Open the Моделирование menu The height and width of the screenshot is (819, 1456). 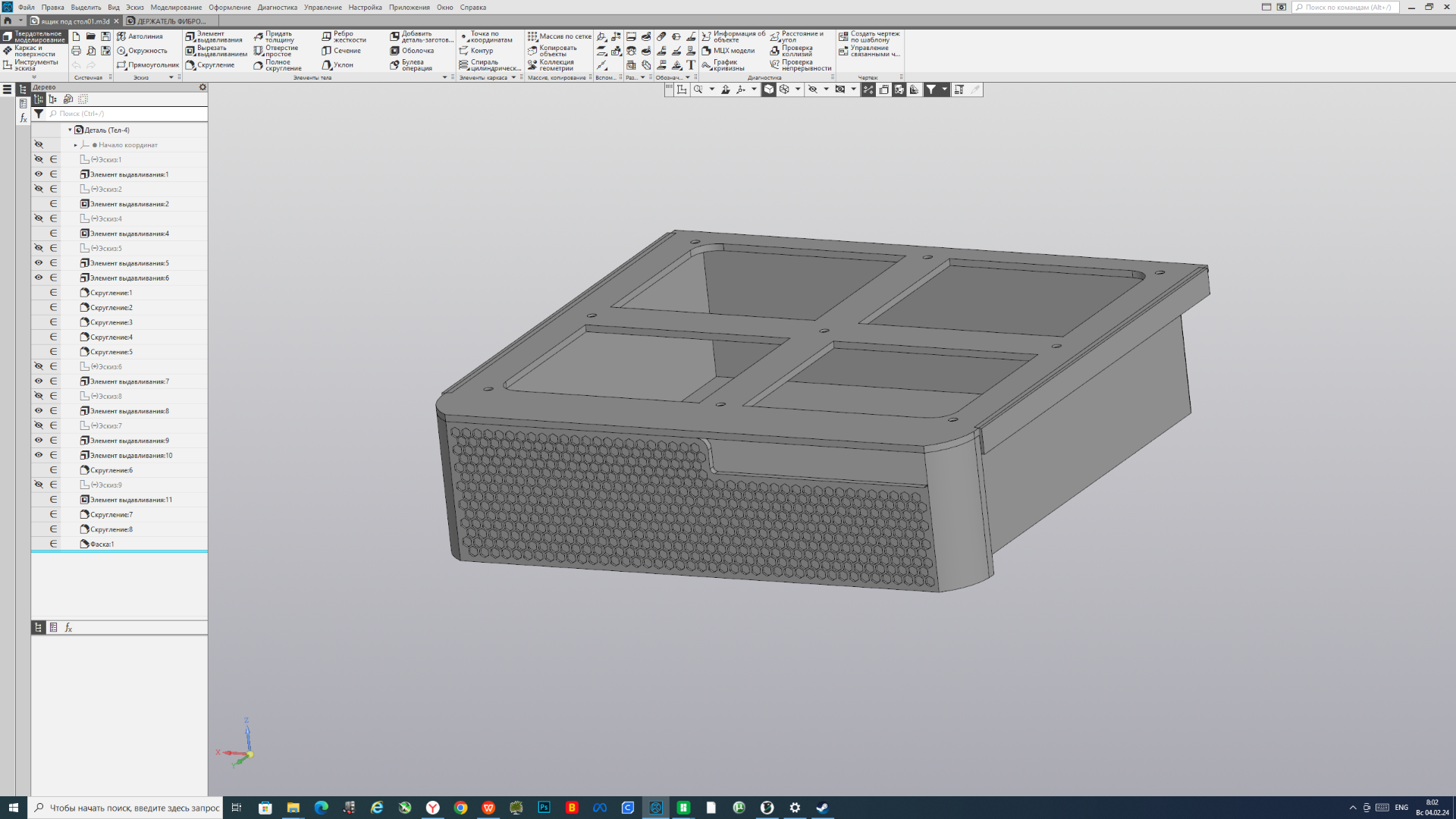(x=176, y=8)
